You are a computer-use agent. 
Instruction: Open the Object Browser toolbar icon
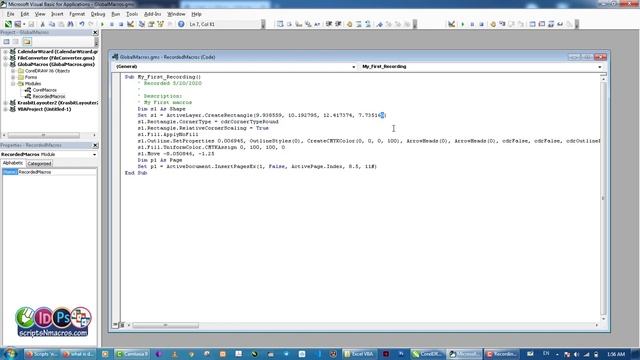click(160, 24)
